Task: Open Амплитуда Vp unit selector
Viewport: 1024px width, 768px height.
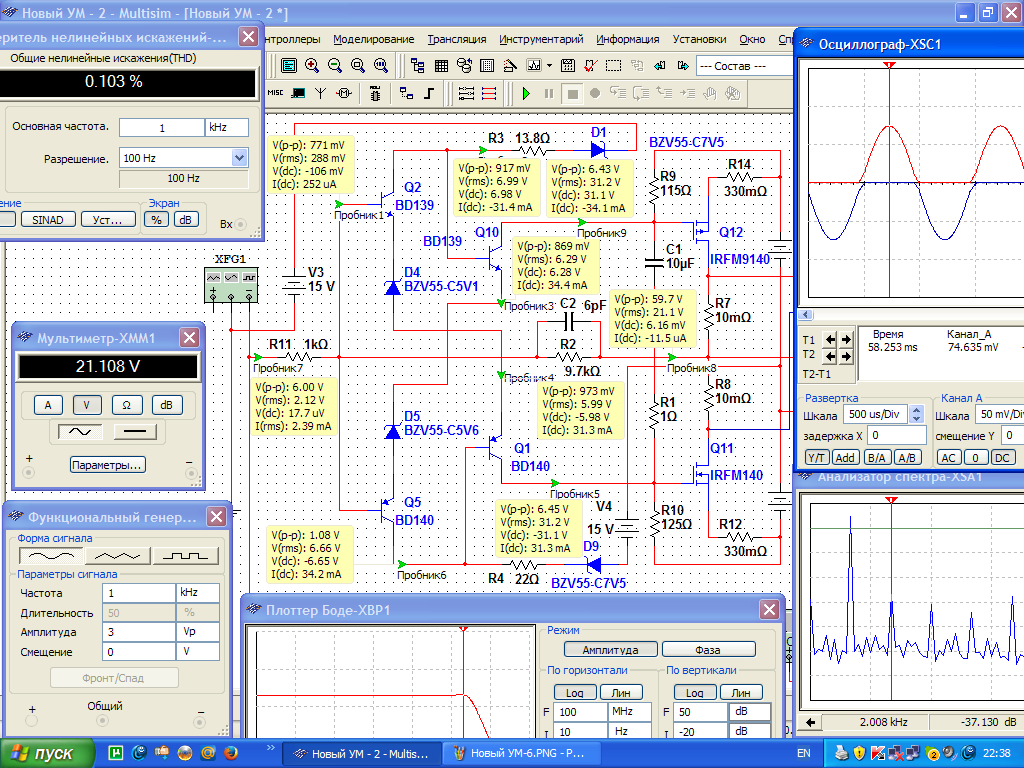Action: point(198,632)
